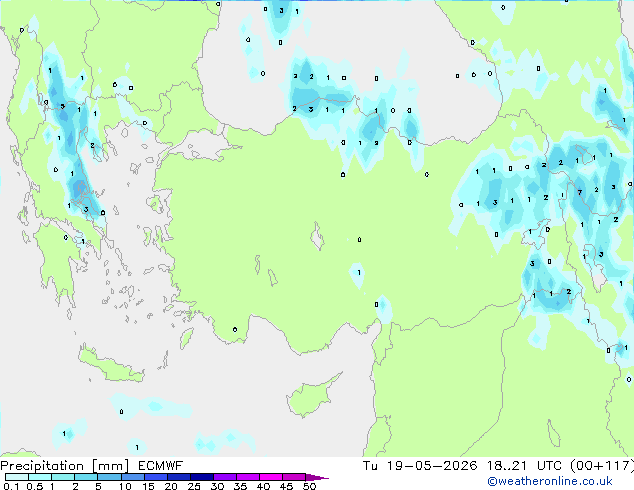The width and height of the screenshot is (634, 490).
Task: Click the legend label '20'
Action: [171, 486]
